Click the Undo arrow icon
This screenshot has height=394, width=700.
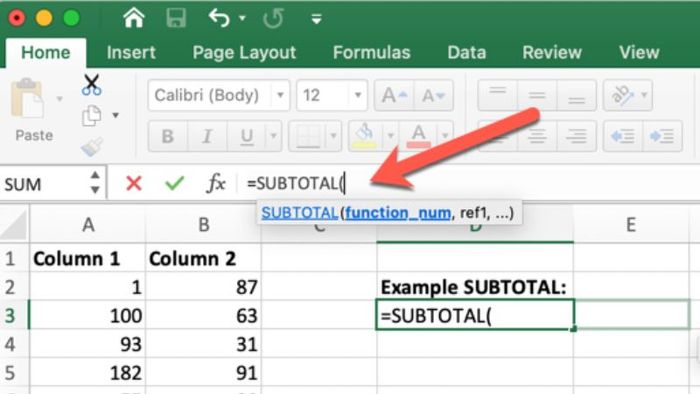(x=219, y=18)
